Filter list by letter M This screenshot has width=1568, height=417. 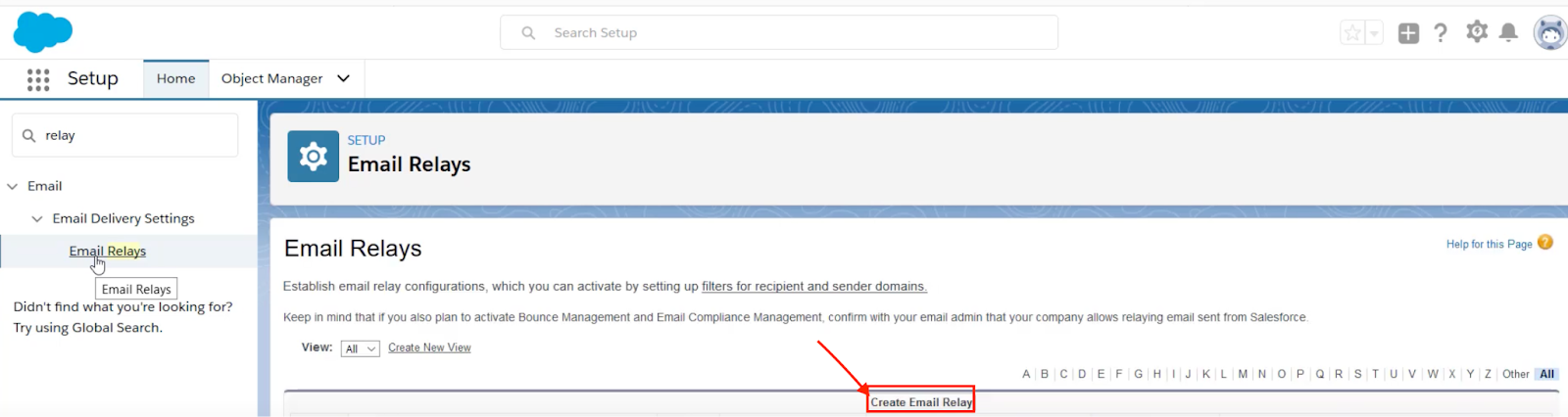click(1243, 374)
